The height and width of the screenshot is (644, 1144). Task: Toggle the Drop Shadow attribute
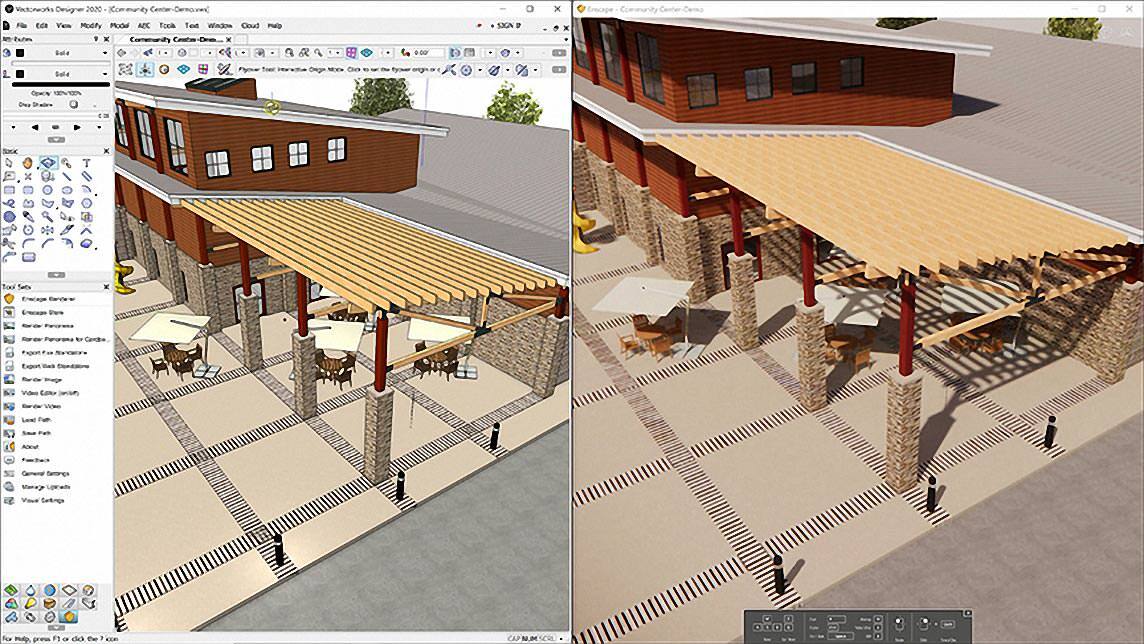[73, 105]
